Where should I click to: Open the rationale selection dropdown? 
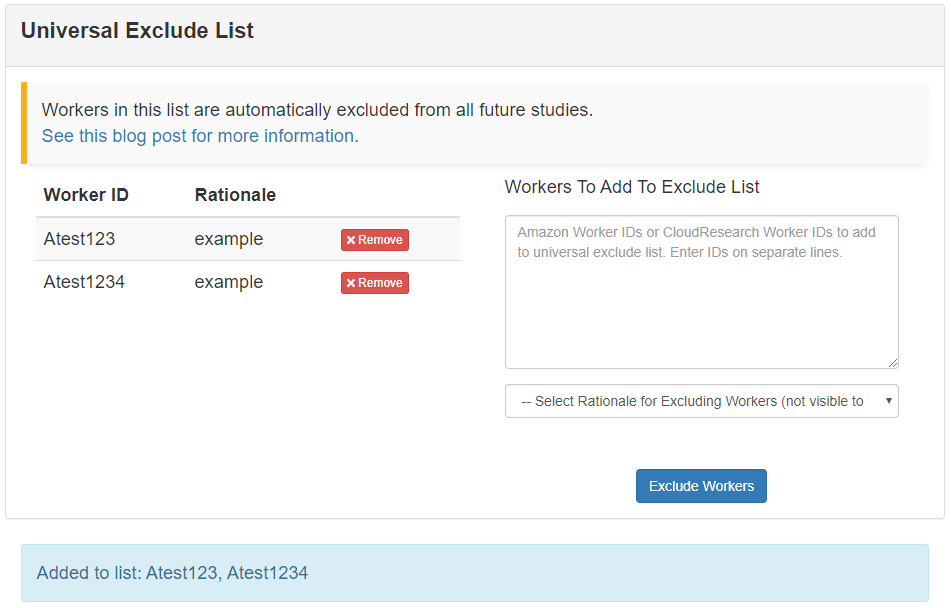coord(701,401)
